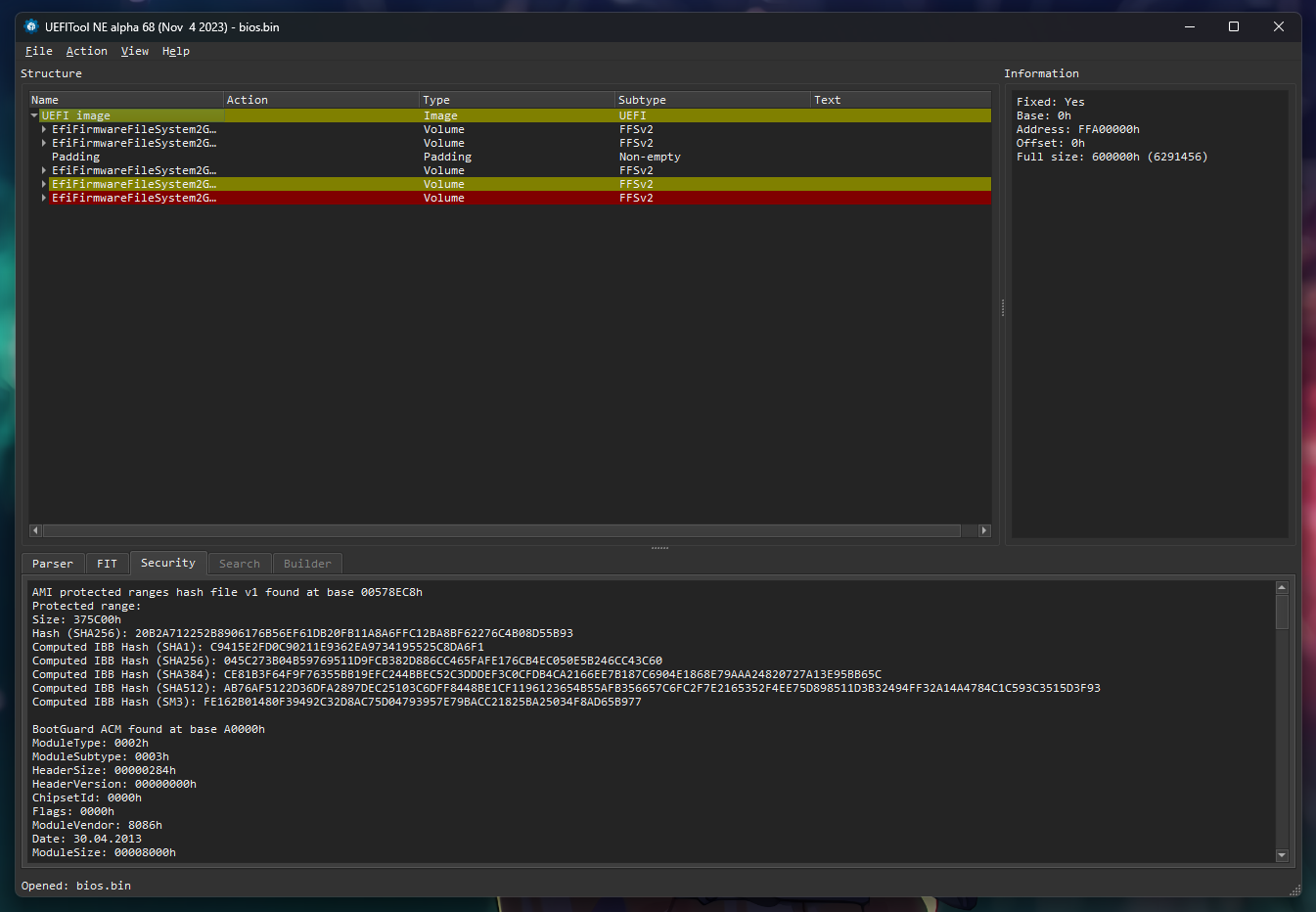Click the Security log vertical scrollbar thumb
The width and height of the screenshot is (1316, 912).
[1282, 612]
